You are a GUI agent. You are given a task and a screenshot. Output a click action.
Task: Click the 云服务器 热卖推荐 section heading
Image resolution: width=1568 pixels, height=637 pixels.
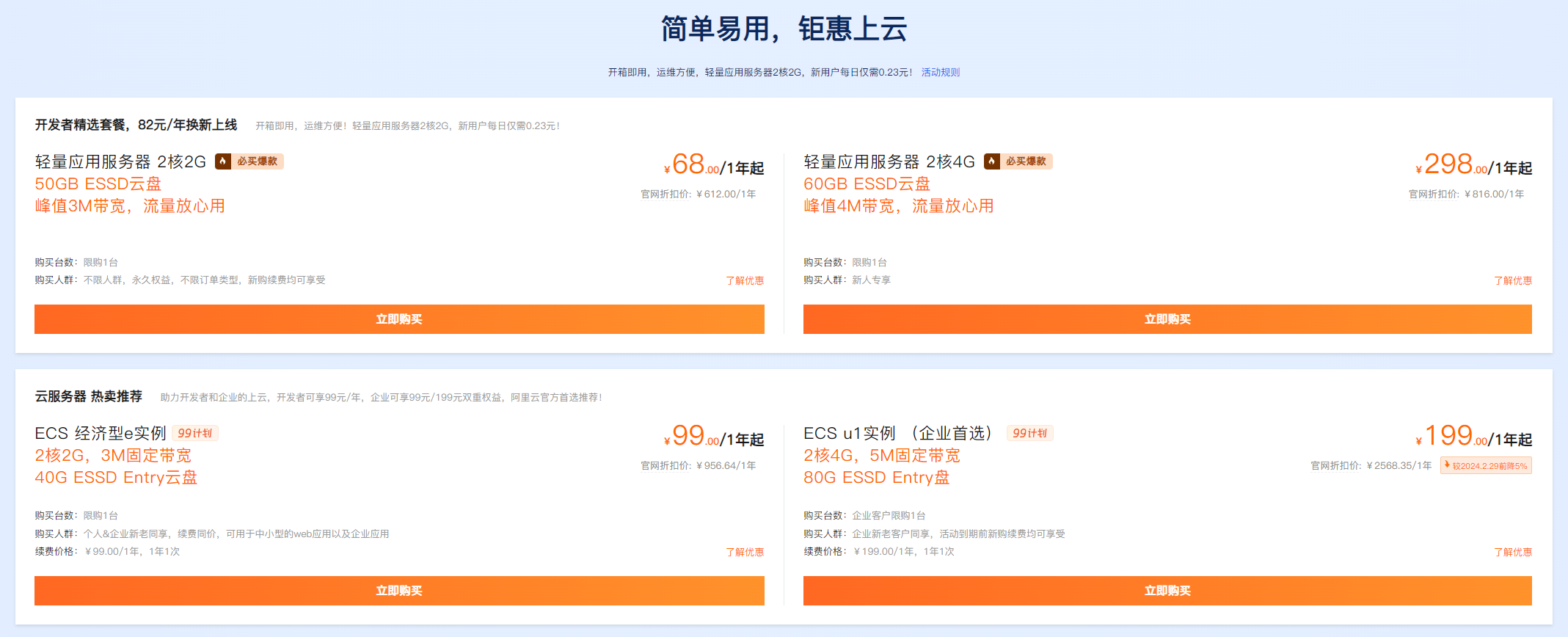click(89, 396)
